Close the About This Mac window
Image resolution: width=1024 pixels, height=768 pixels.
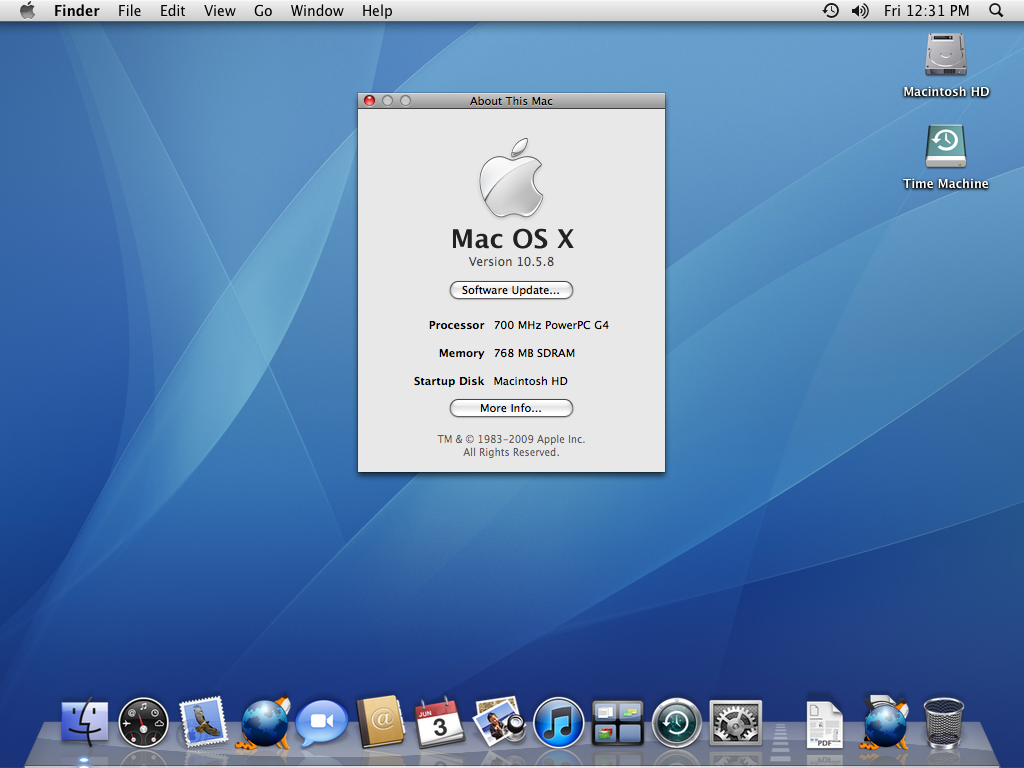click(370, 101)
